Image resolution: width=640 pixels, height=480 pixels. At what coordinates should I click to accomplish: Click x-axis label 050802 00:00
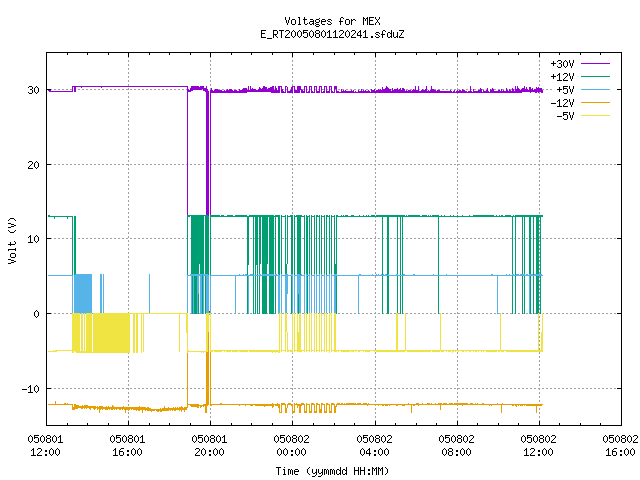[291, 446]
